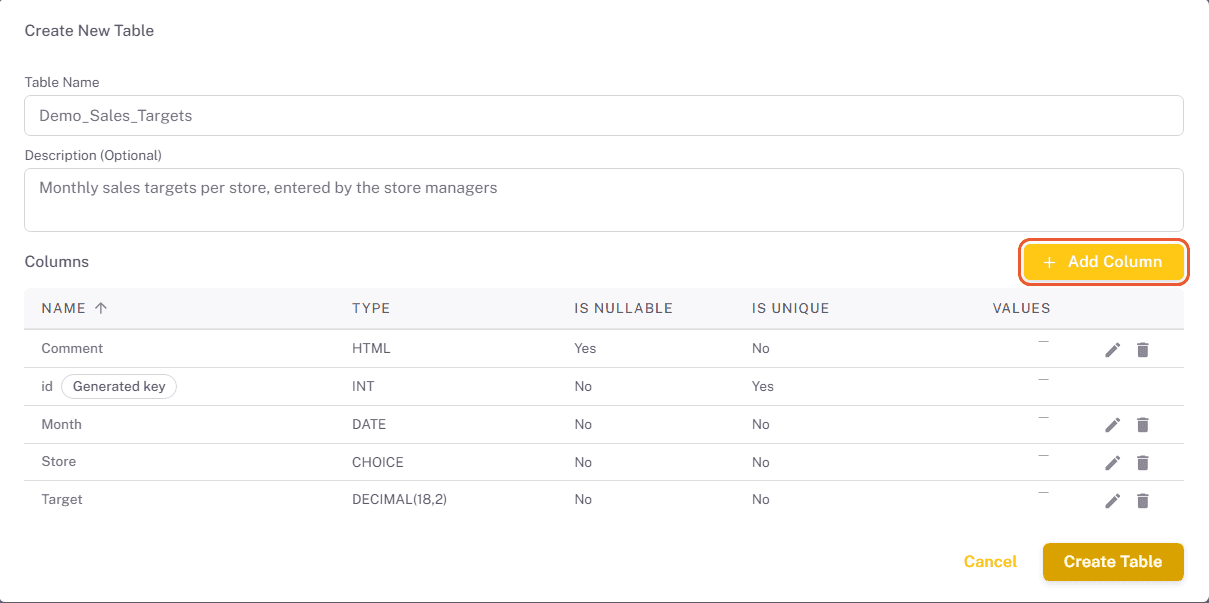Image resolution: width=1209 pixels, height=603 pixels.
Task: Click the TYPE column header
Action: (x=371, y=308)
